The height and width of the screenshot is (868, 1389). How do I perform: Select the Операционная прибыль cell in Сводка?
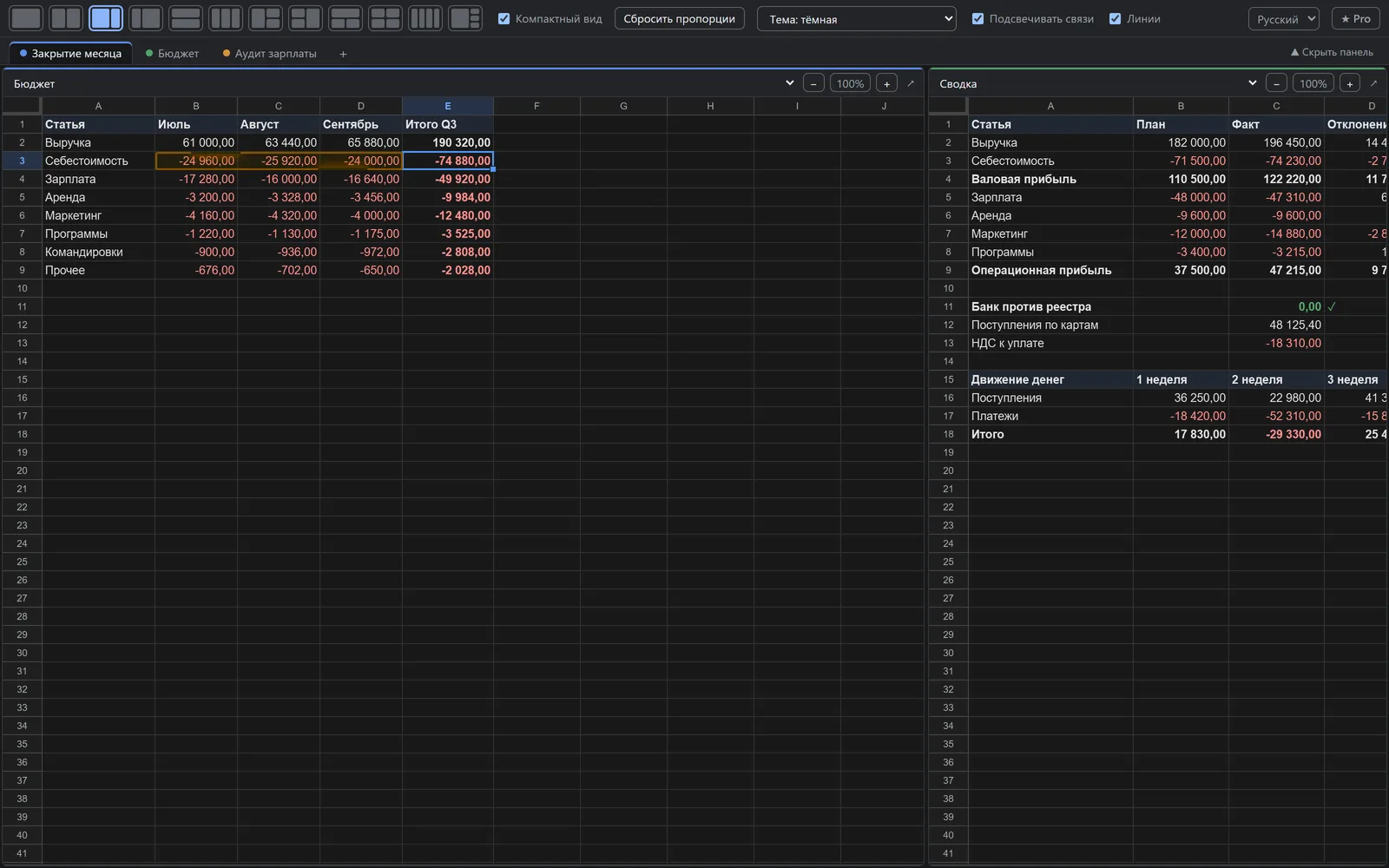click(1050, 270)
